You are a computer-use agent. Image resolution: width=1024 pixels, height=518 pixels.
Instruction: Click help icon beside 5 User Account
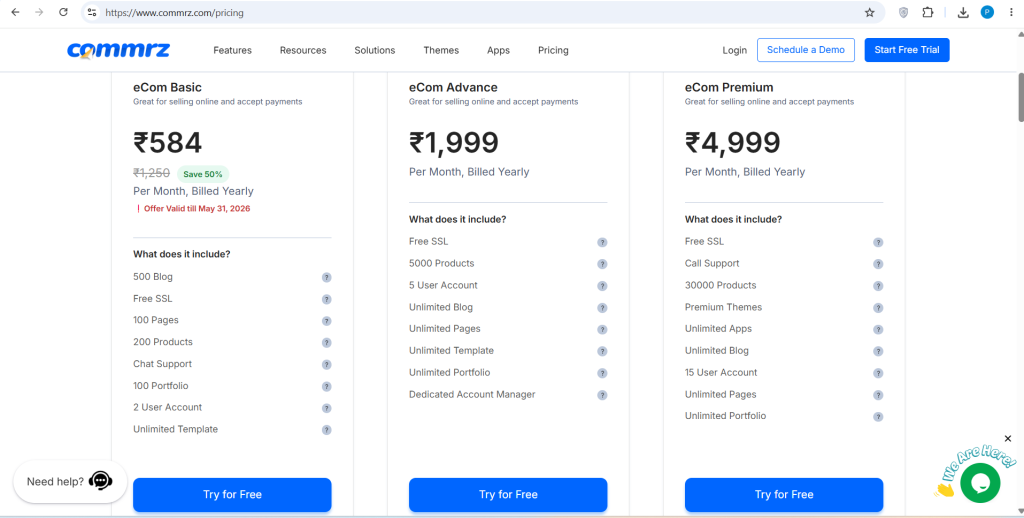pyautogui.click(x=602, y=286)
